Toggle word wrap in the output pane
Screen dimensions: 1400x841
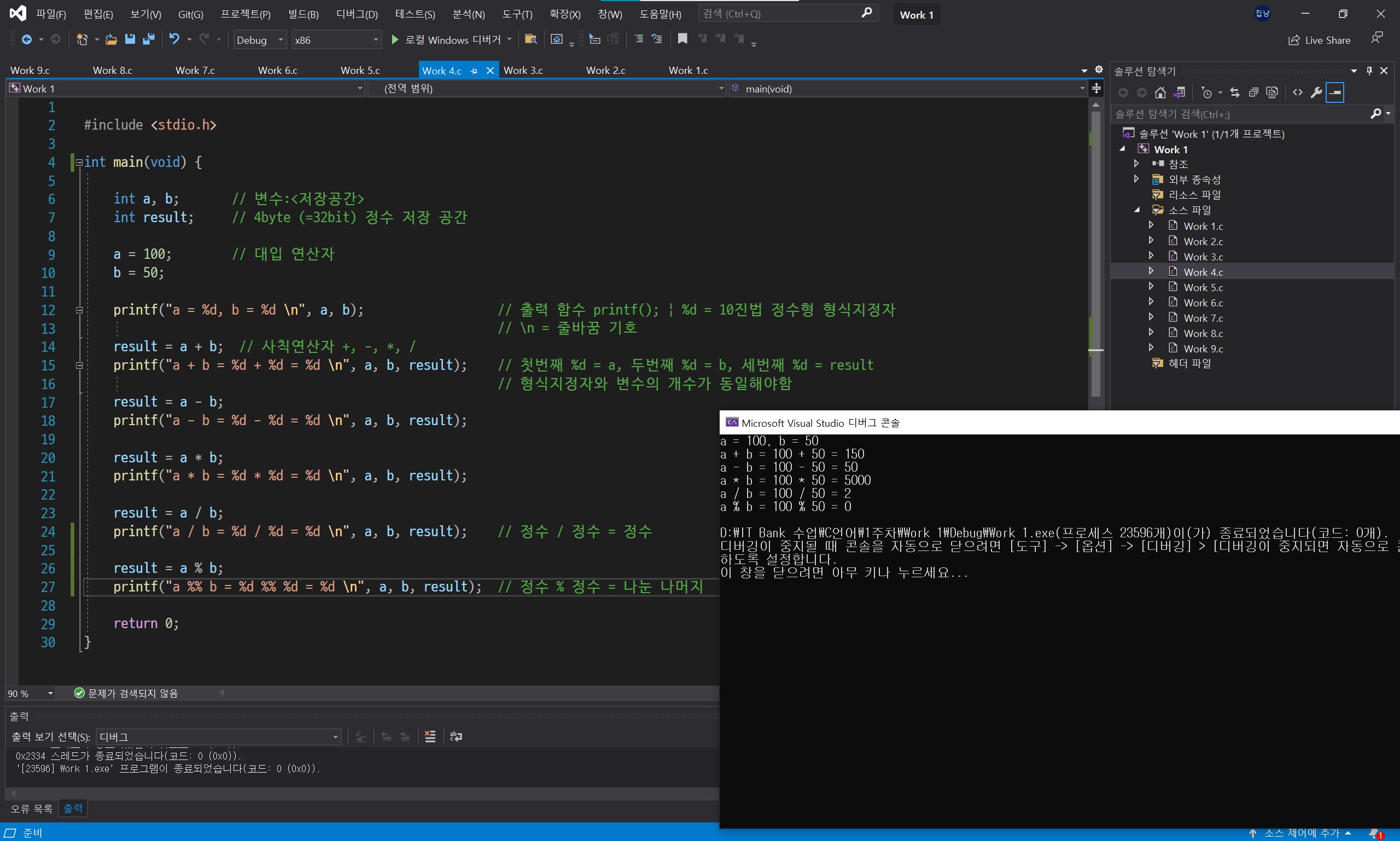click(456, 736)
